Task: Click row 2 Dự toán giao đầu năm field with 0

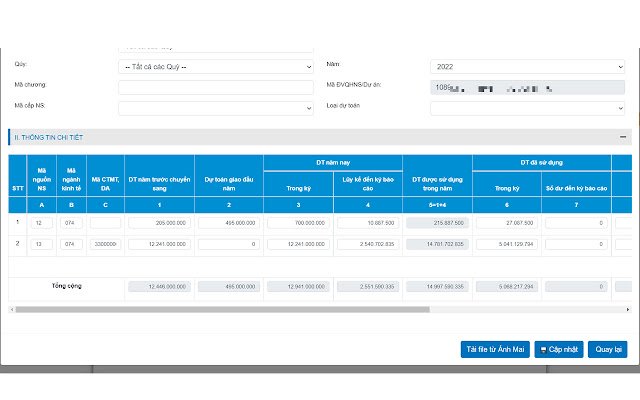Action: coord(229,244)
